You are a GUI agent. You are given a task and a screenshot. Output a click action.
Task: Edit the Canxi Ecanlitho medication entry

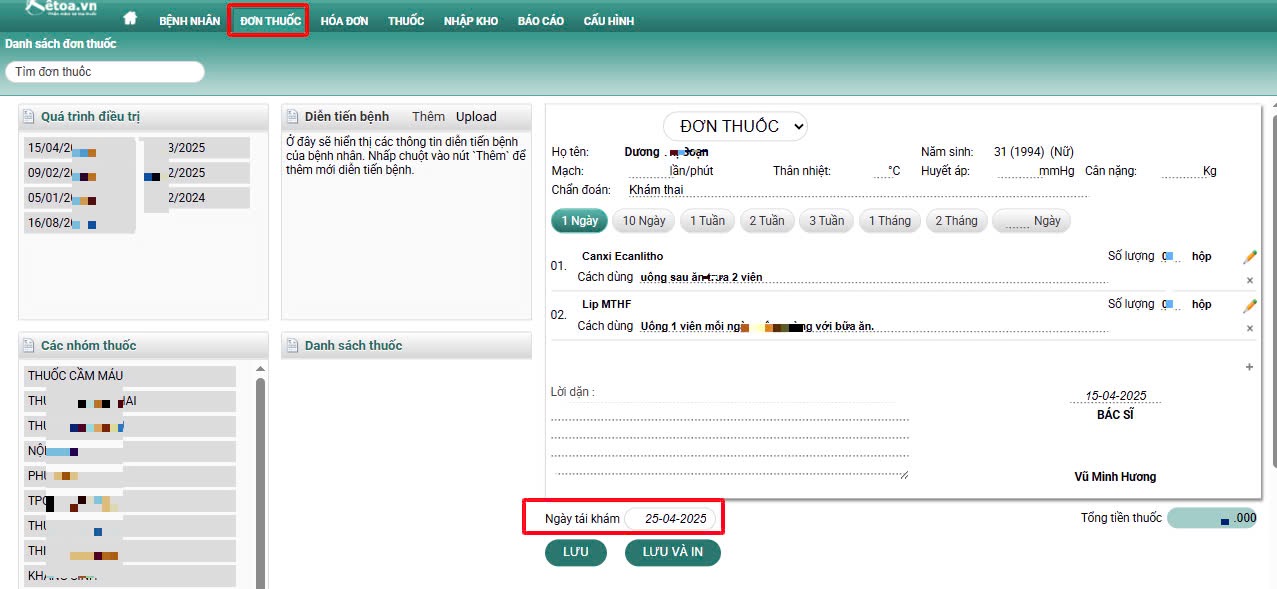[1249, 257]
